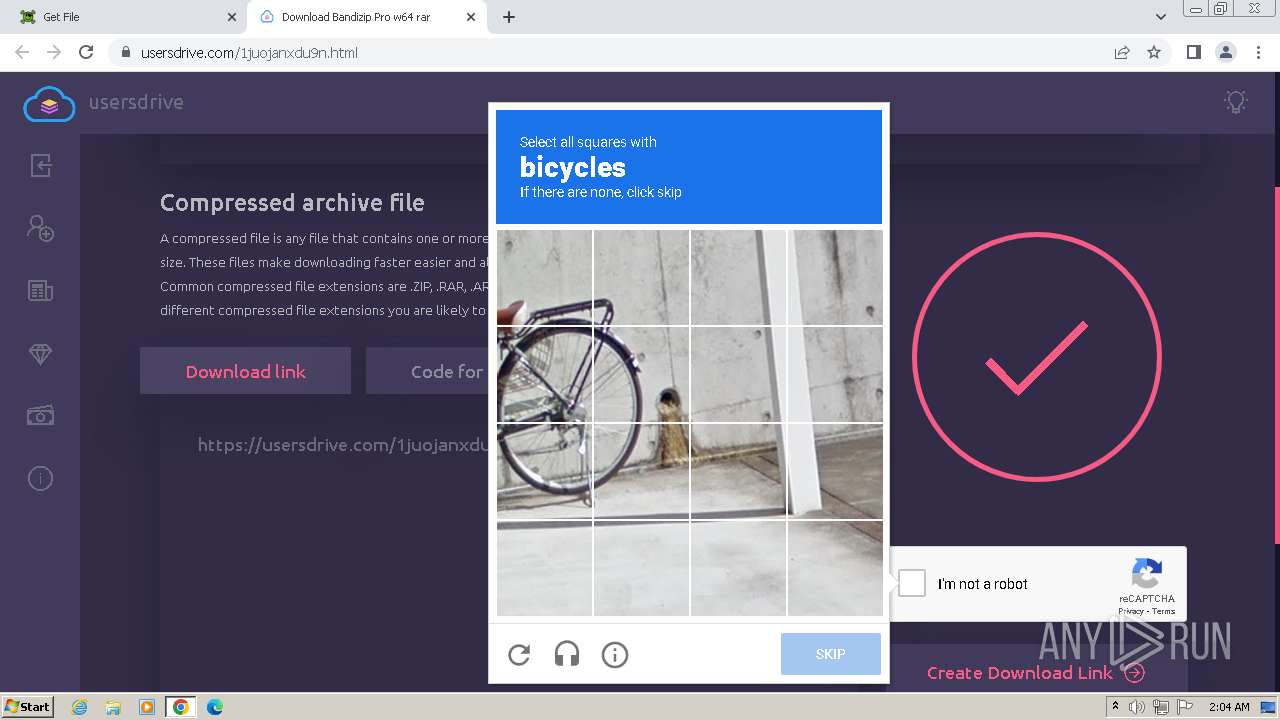Open the money sidebar icon

[40, 416]
